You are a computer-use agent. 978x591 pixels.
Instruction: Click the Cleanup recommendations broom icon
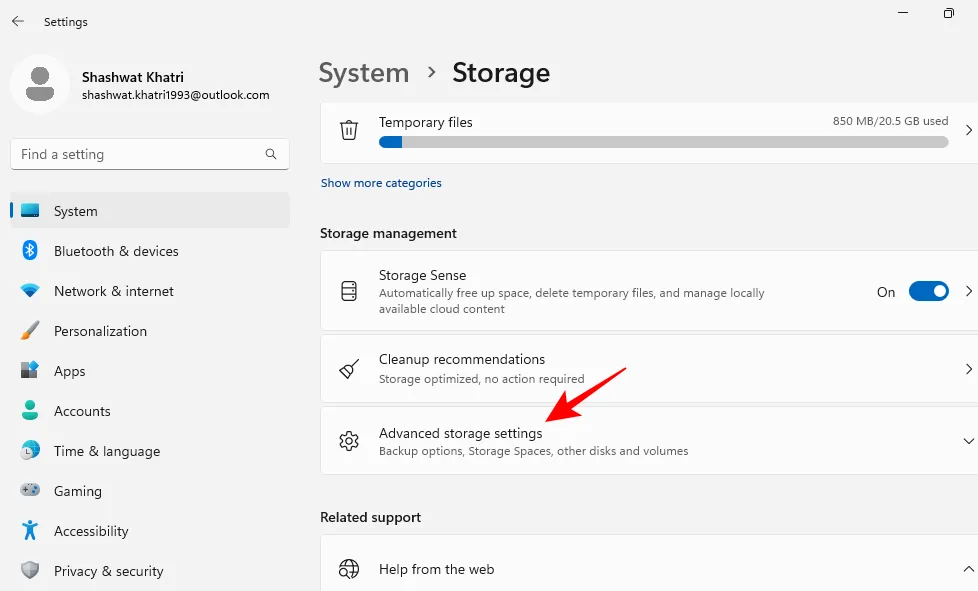click(349, 369)
